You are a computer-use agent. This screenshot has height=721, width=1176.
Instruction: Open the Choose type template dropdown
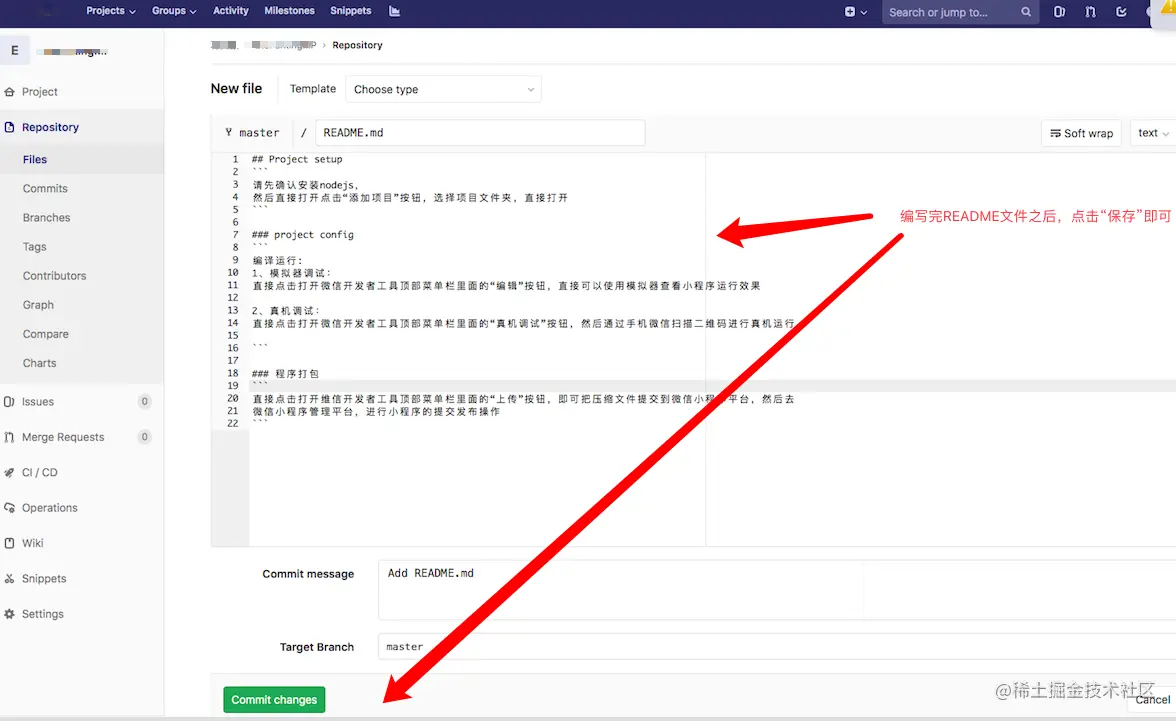click(x=443, y=89)
